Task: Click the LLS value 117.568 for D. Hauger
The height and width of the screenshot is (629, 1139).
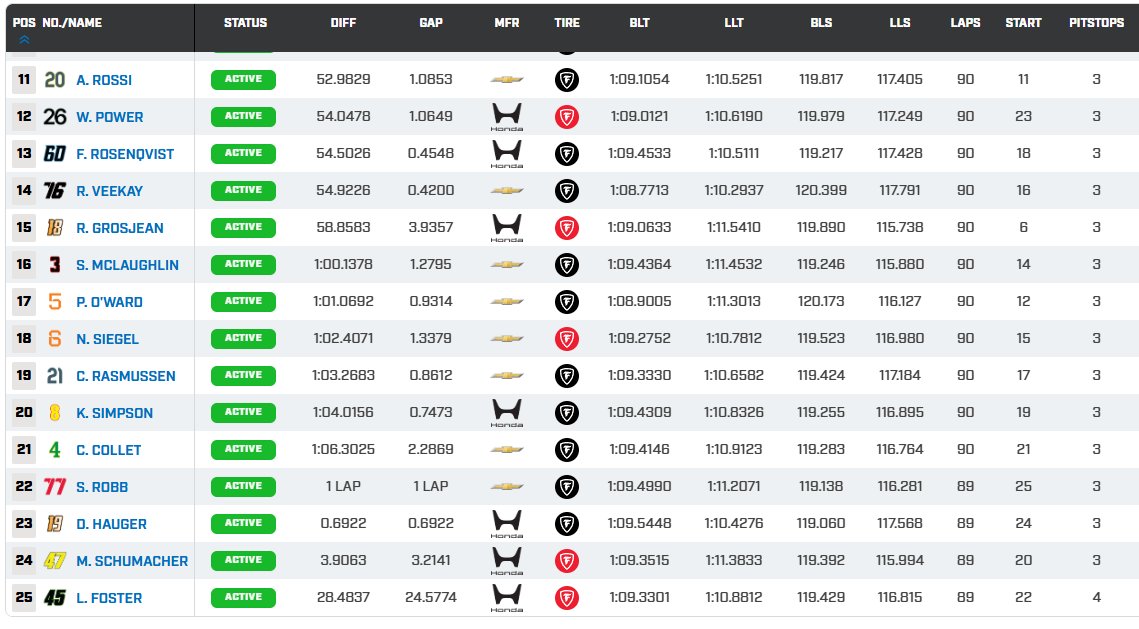Action: click(x=899, y=524)
